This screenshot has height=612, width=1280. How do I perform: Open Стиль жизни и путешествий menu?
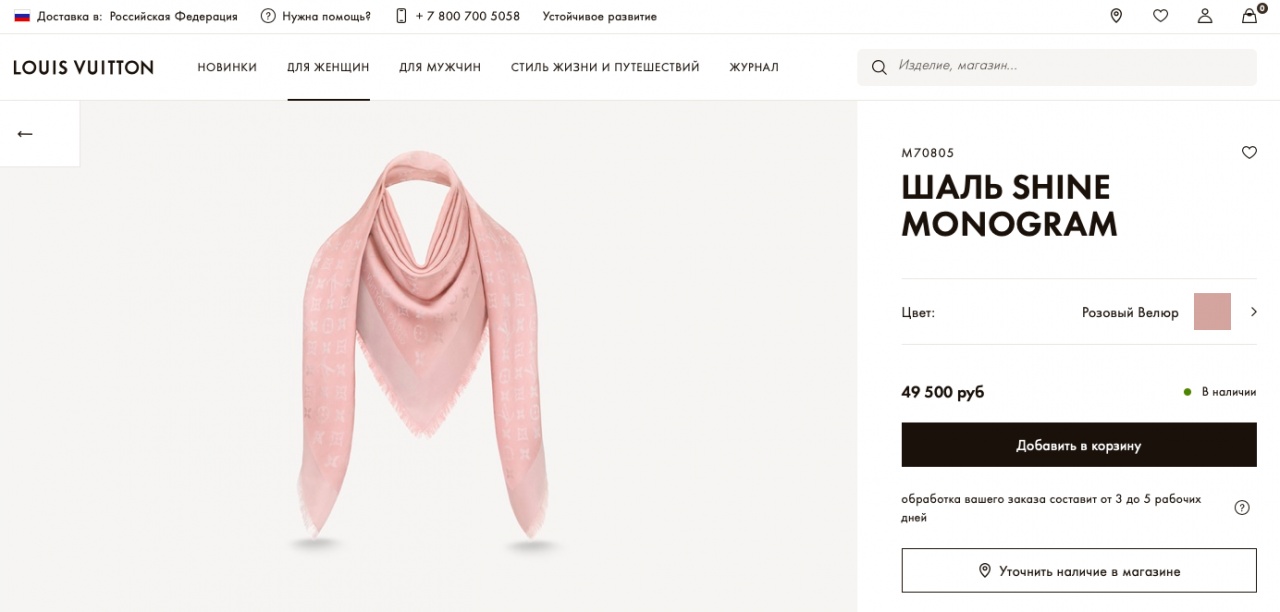(605, 67)
